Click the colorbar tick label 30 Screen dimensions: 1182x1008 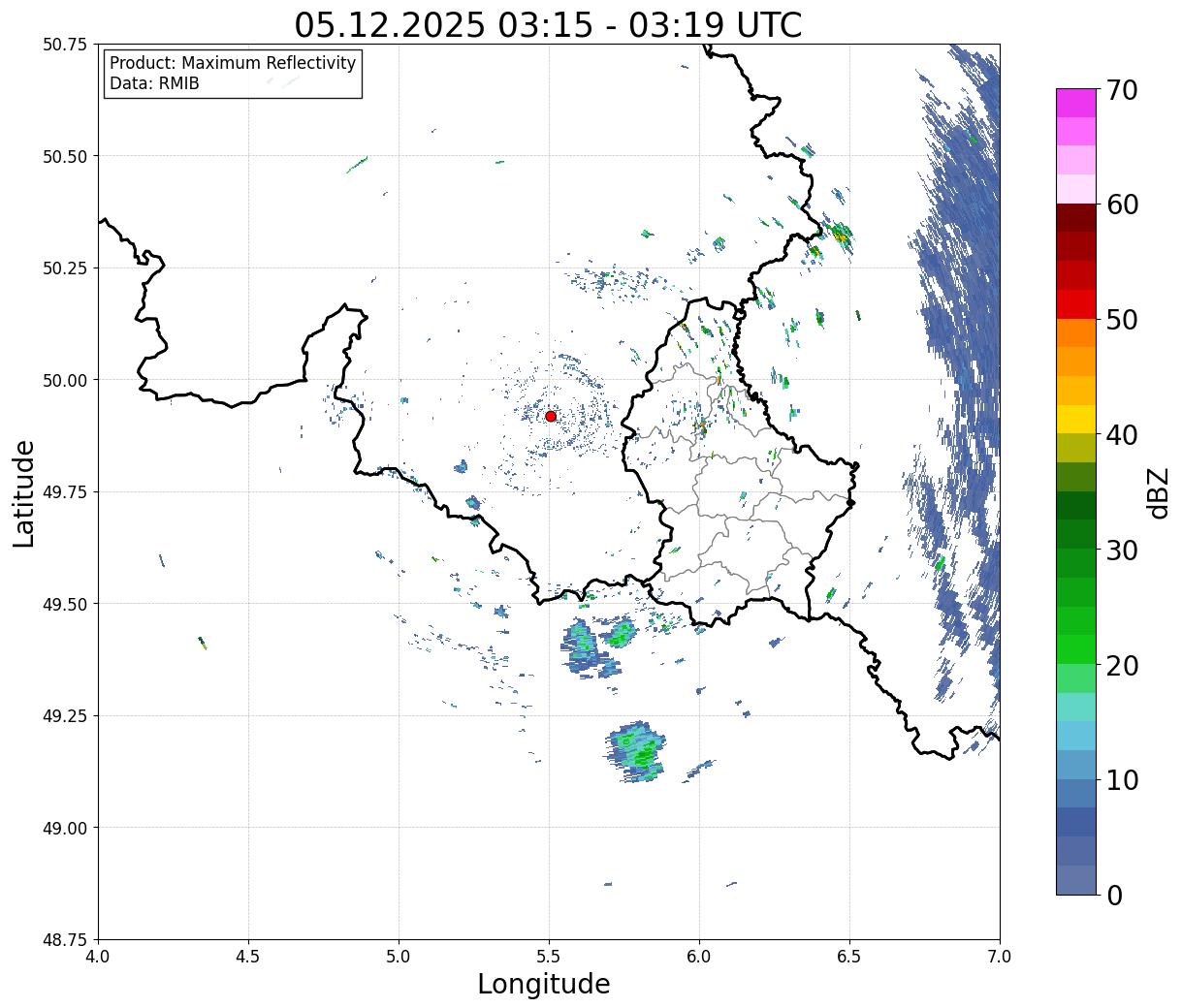[x=1122, y=550]
